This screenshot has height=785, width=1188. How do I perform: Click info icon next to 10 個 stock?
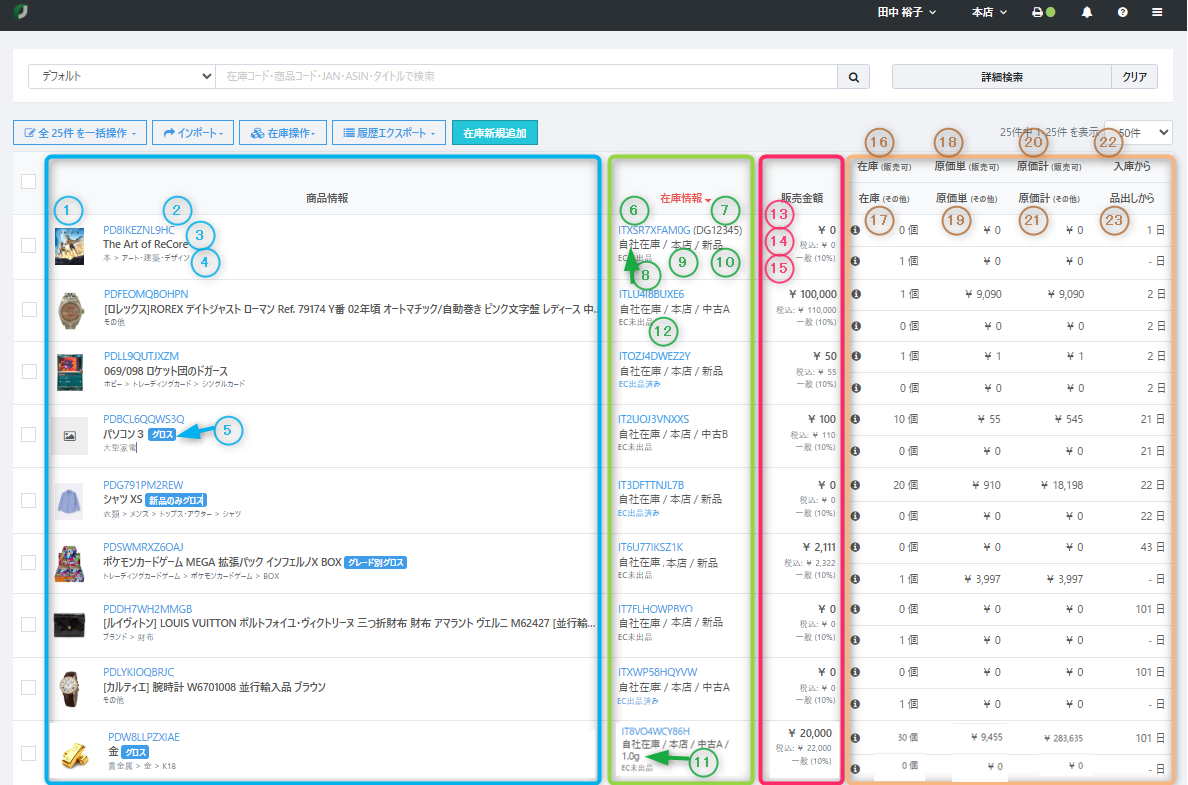(855, 419)
